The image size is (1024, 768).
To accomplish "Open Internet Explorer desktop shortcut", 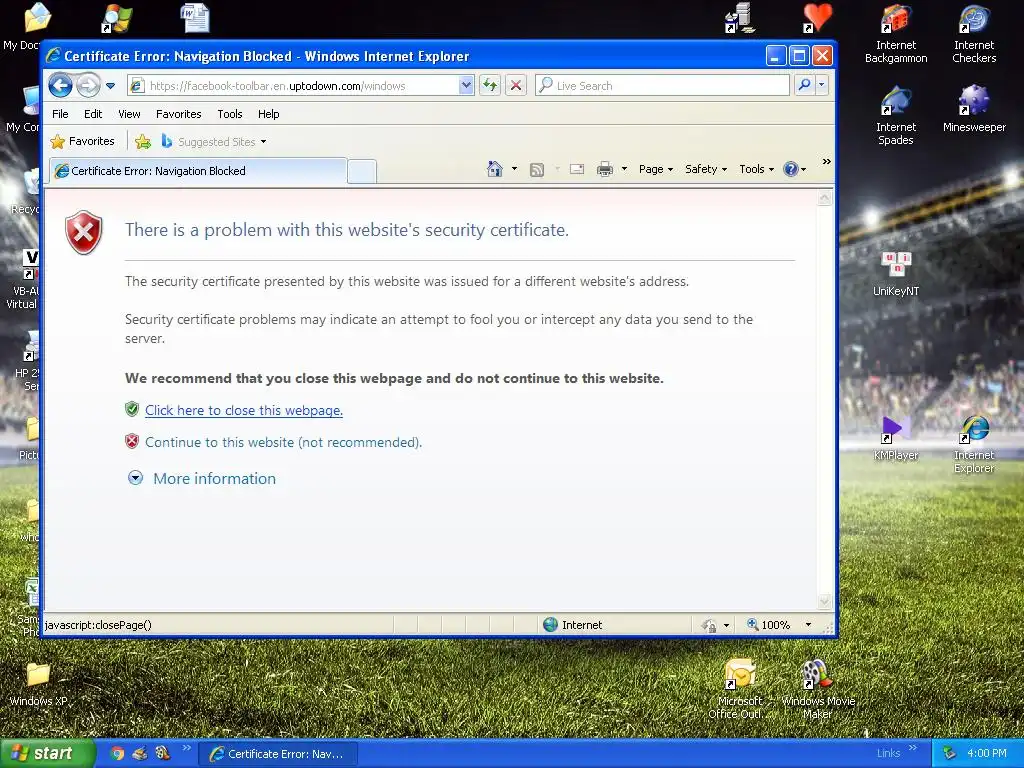I will tap(974, 444).
